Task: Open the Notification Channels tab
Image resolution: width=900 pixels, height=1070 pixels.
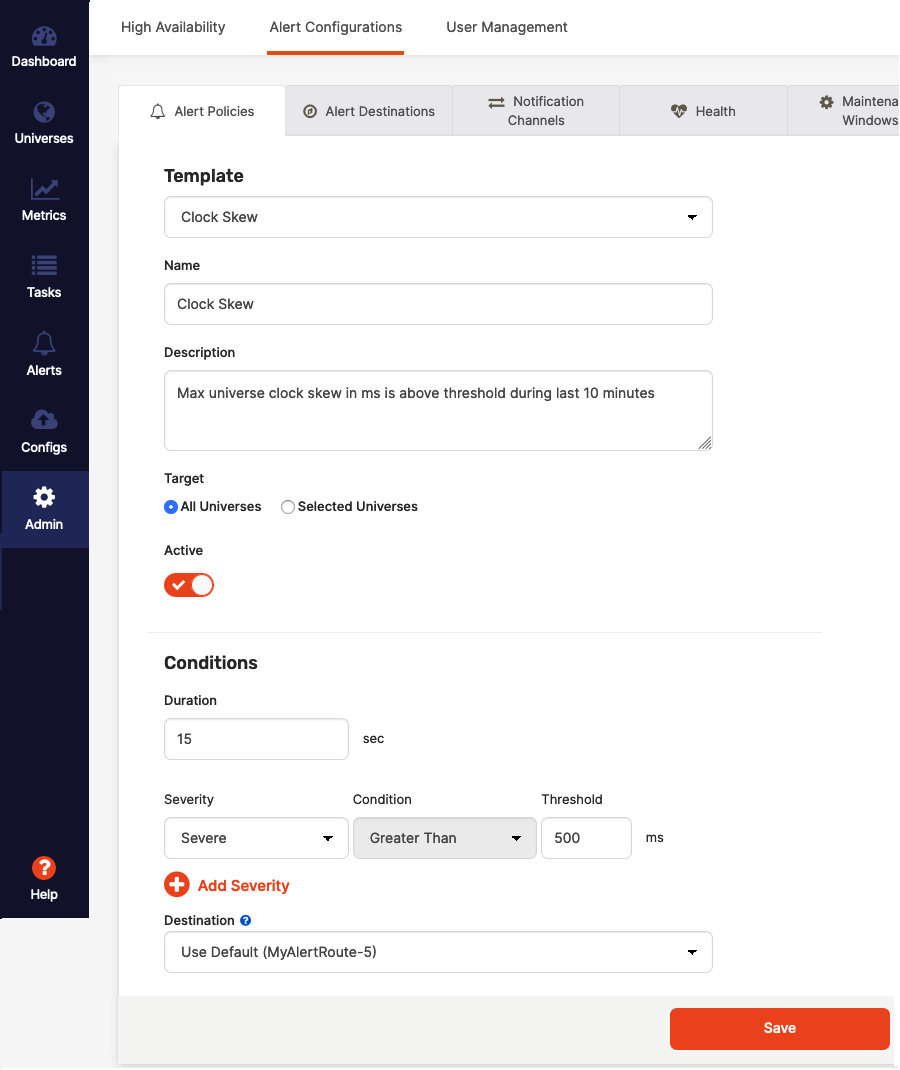Action: point(536,111)
